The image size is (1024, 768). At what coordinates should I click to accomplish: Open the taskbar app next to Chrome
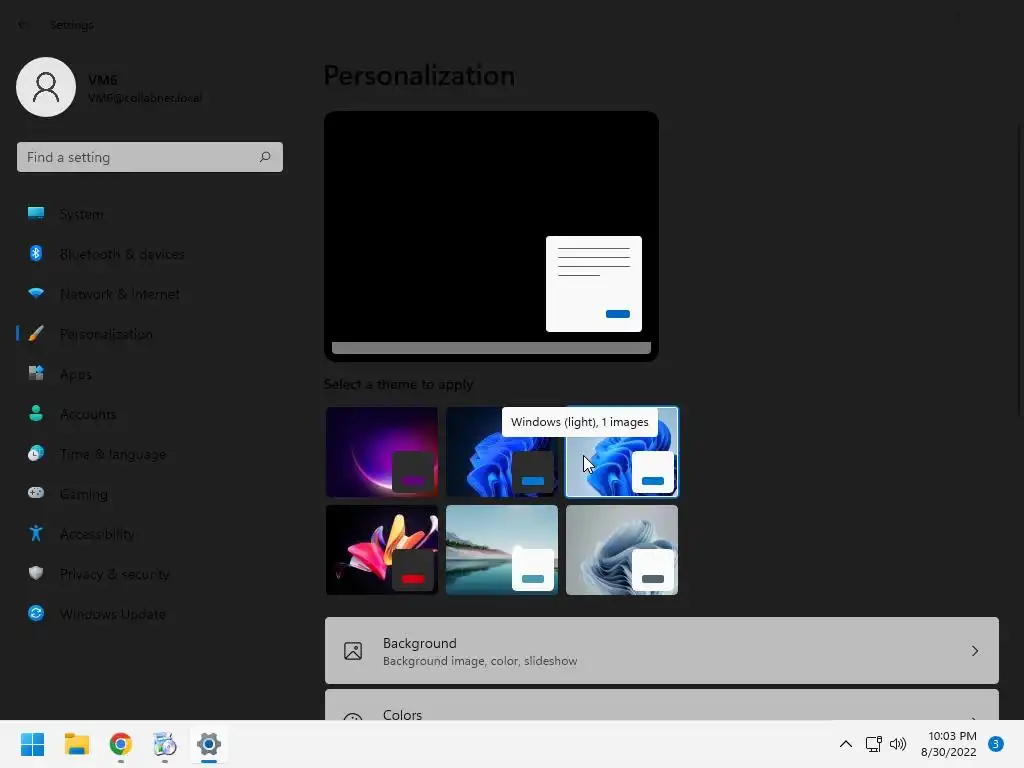165,744
